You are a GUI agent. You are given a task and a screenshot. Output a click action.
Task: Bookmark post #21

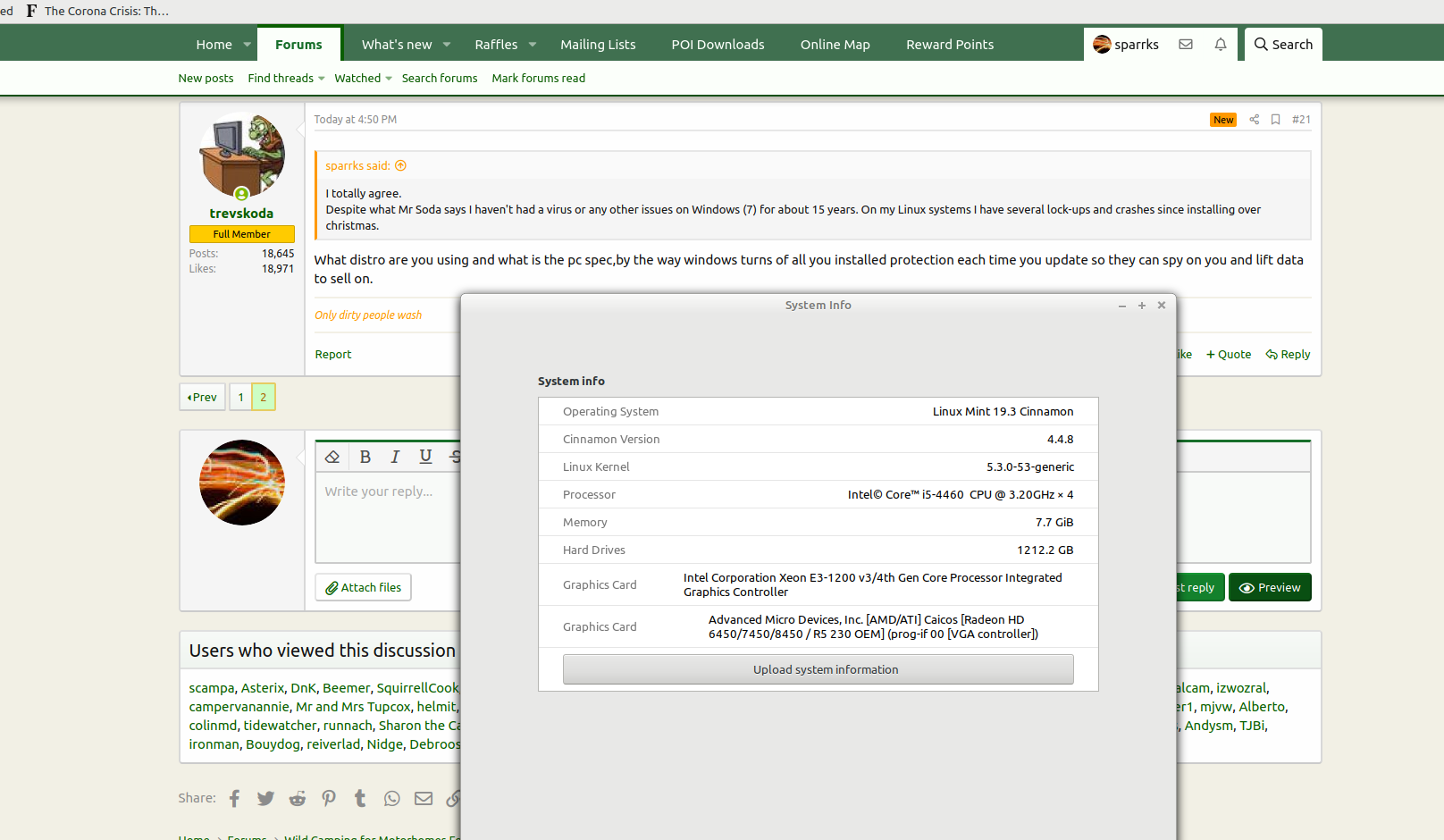coord(1275,120)
